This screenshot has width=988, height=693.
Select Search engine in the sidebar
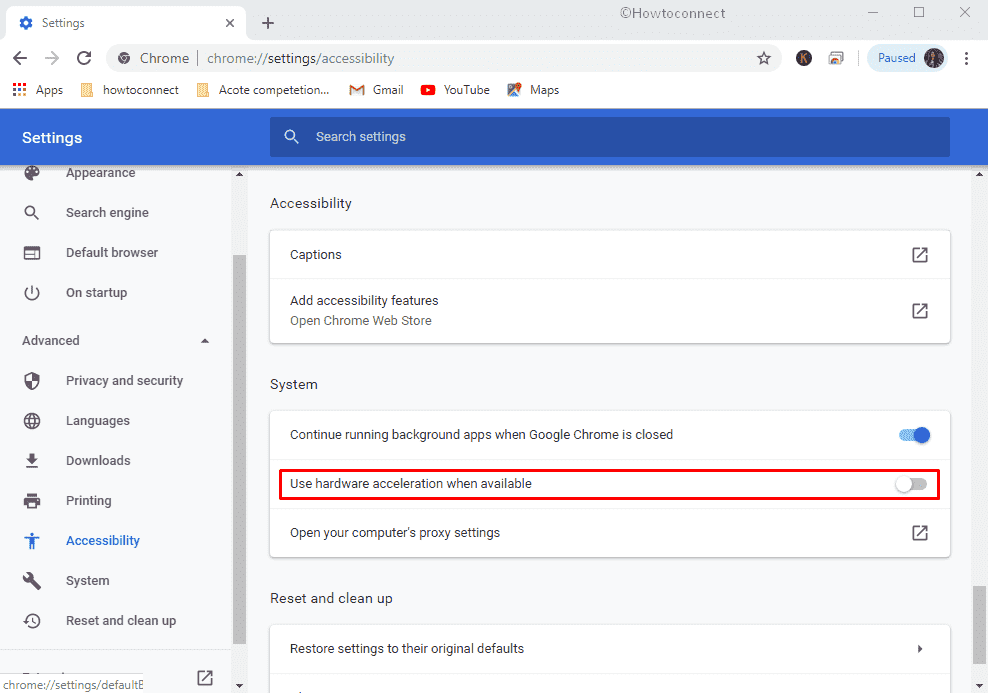(107, 213)
